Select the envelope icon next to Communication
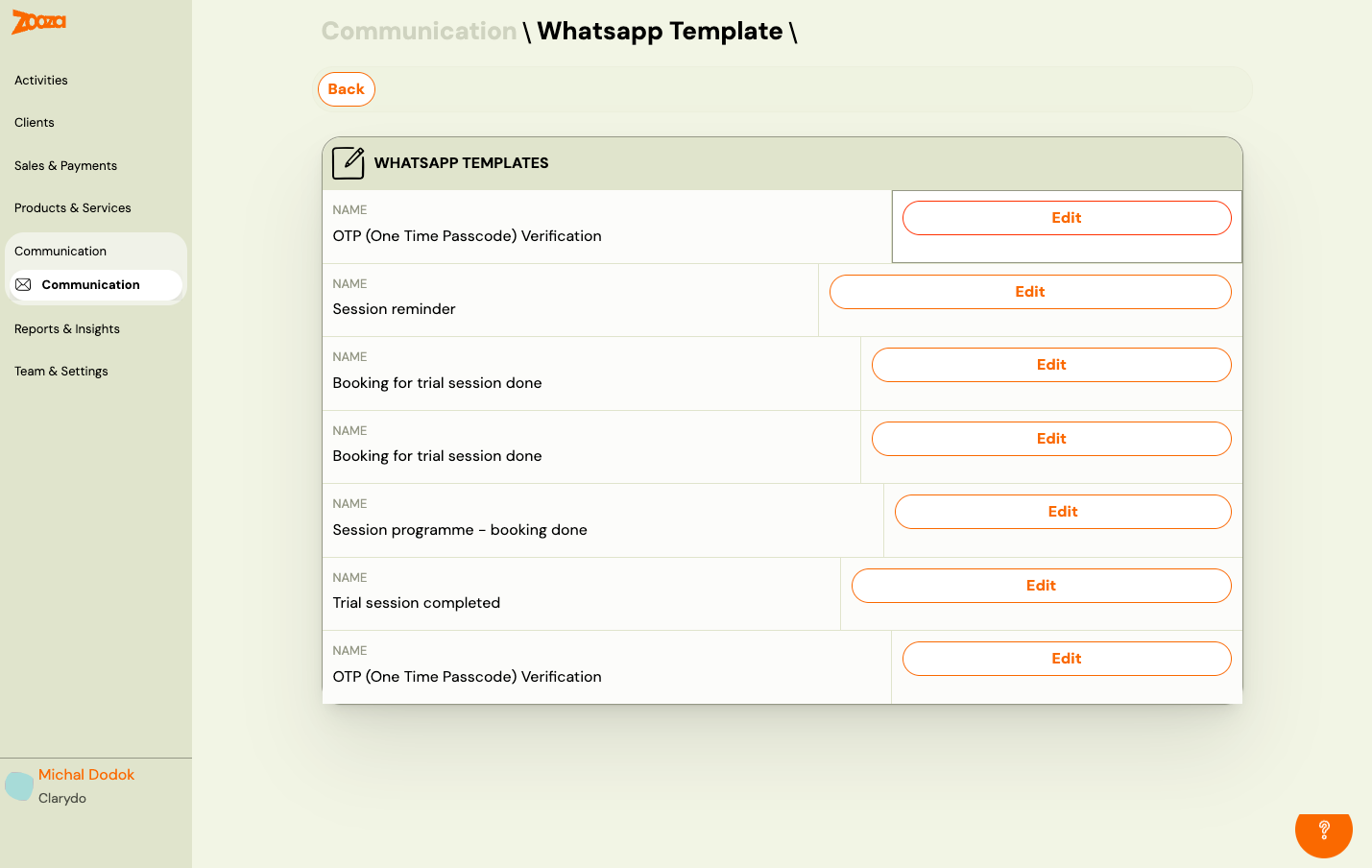This screenshot has width=1372, height=868. [23, 284]
